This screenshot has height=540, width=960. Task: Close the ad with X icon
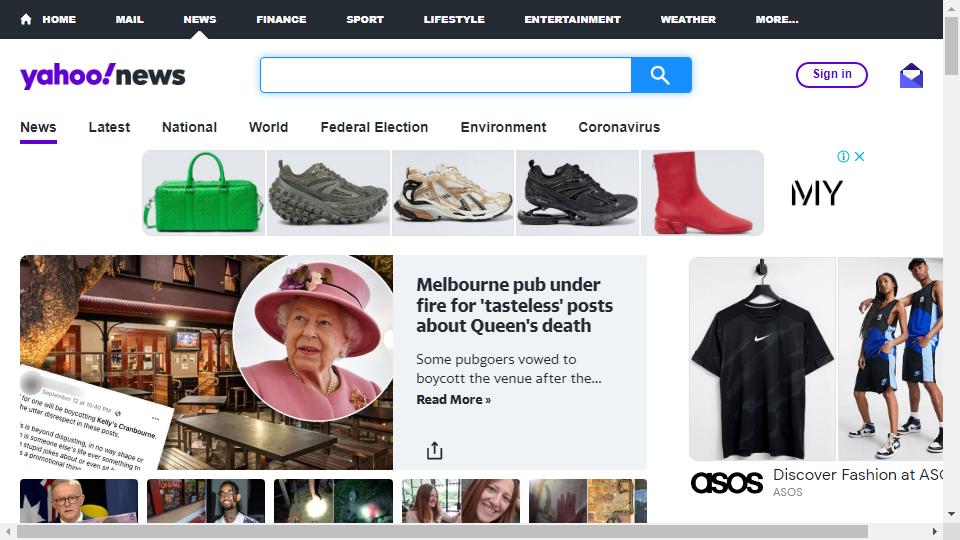[x=860, y=156]
